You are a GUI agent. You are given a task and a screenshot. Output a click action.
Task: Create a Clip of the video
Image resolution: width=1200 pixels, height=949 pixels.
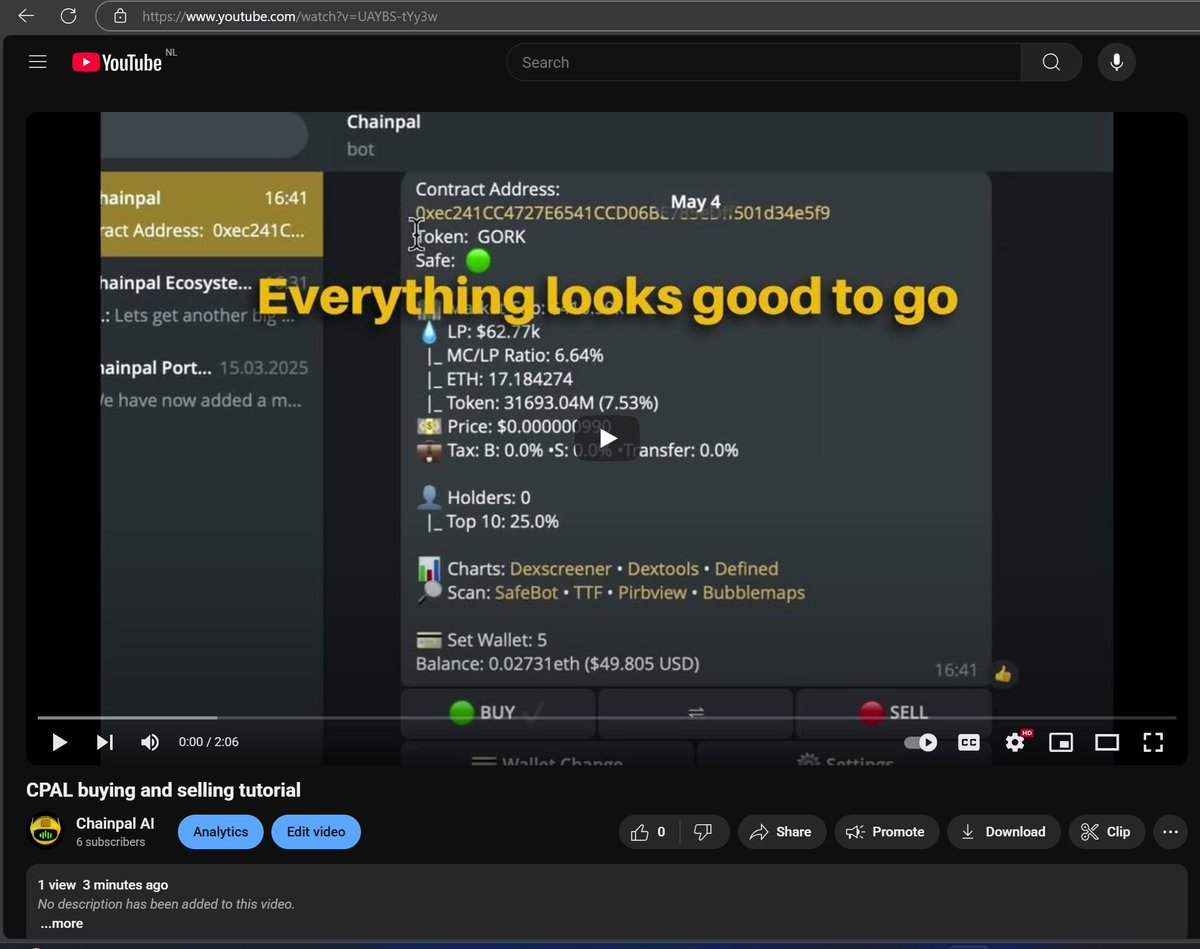(x=1106, y=832)
